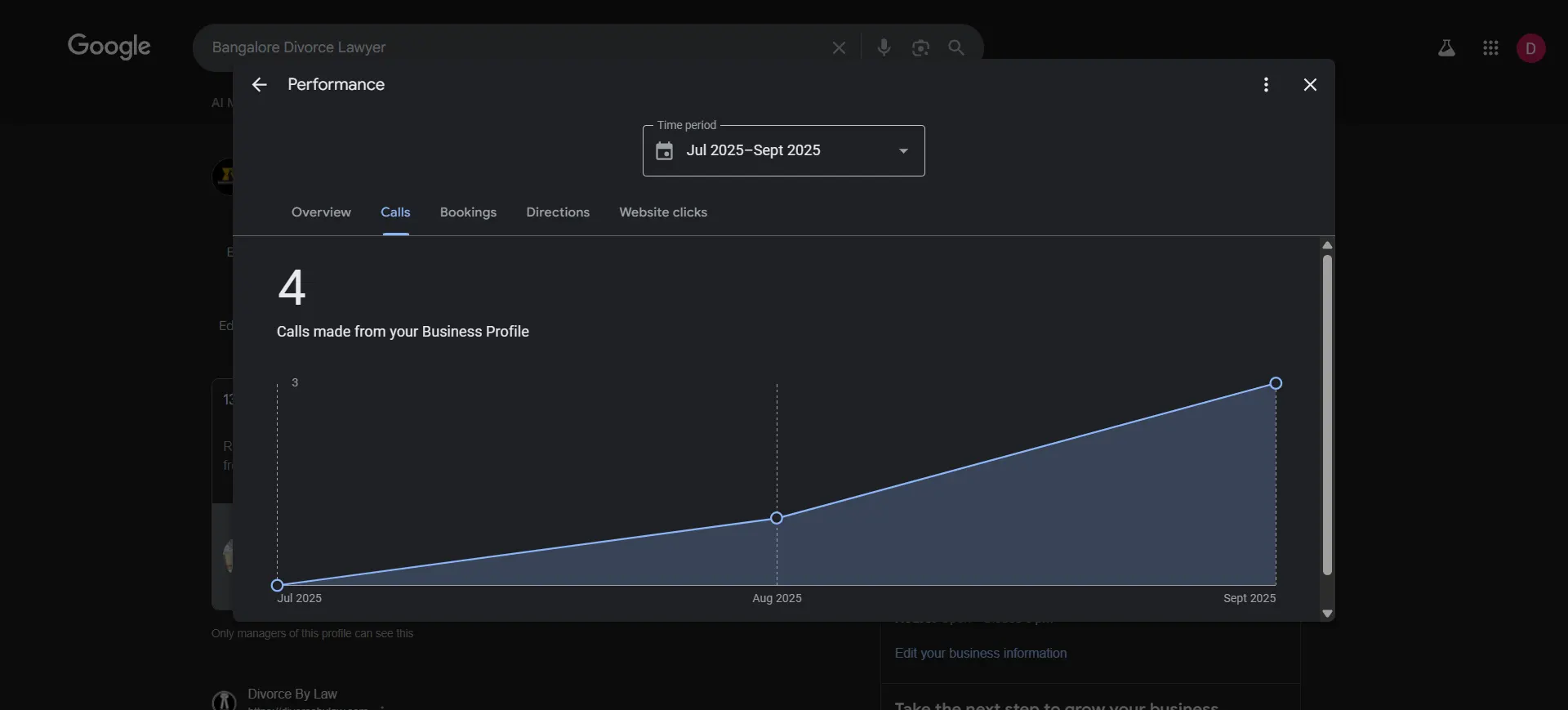
Task: Switch to the Bookings tab
Action: tap(468, 212)
